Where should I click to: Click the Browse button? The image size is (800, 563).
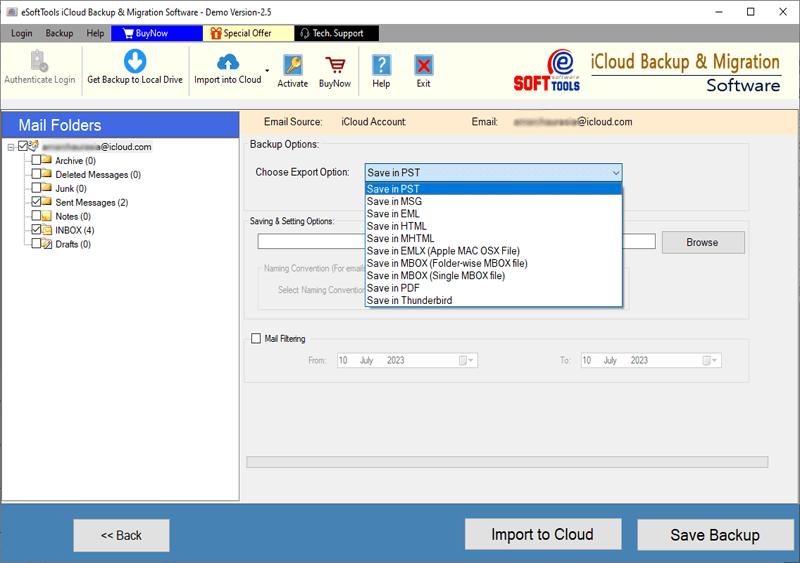[703, 242]
